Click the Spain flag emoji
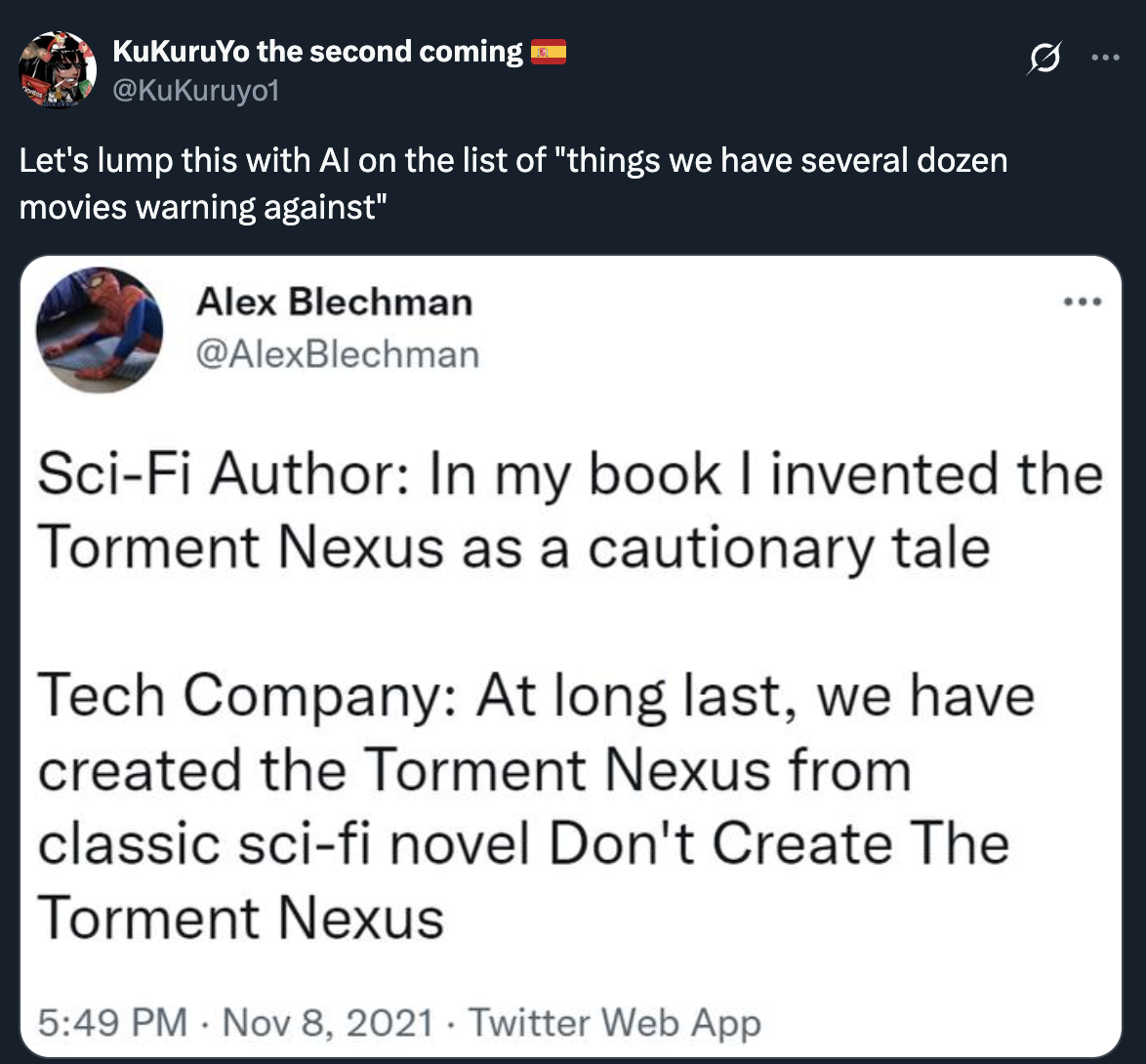 click(549, 51)
